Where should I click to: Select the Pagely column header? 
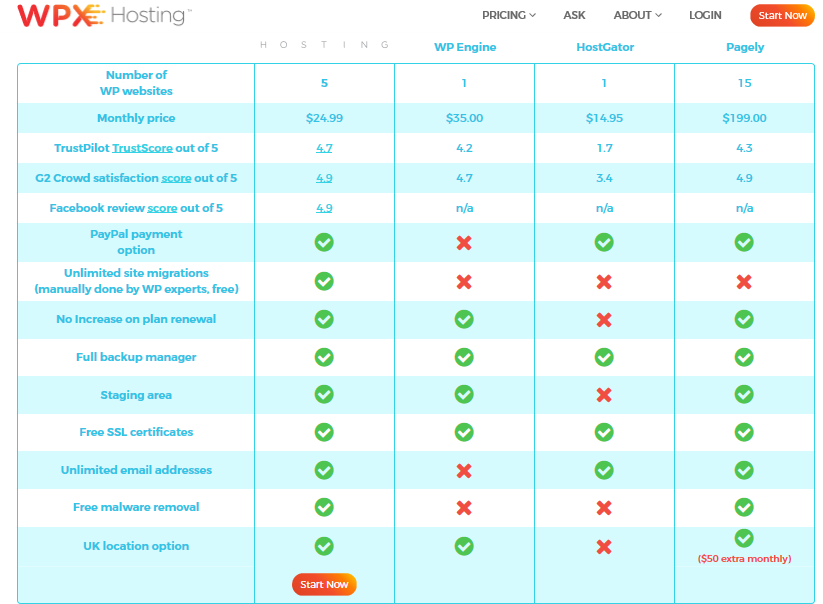point(745,47)
